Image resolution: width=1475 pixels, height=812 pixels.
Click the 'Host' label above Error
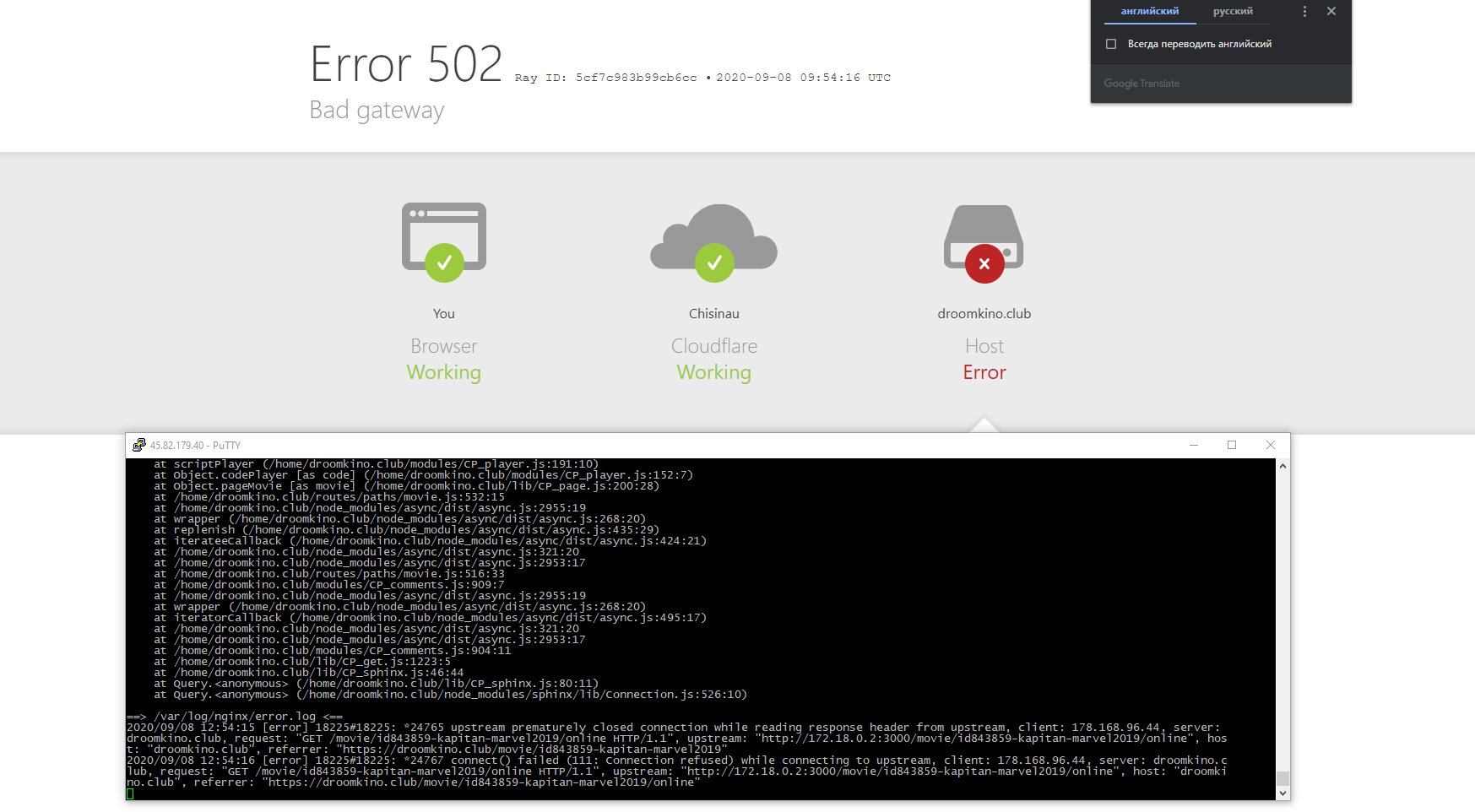click(984, 346)
